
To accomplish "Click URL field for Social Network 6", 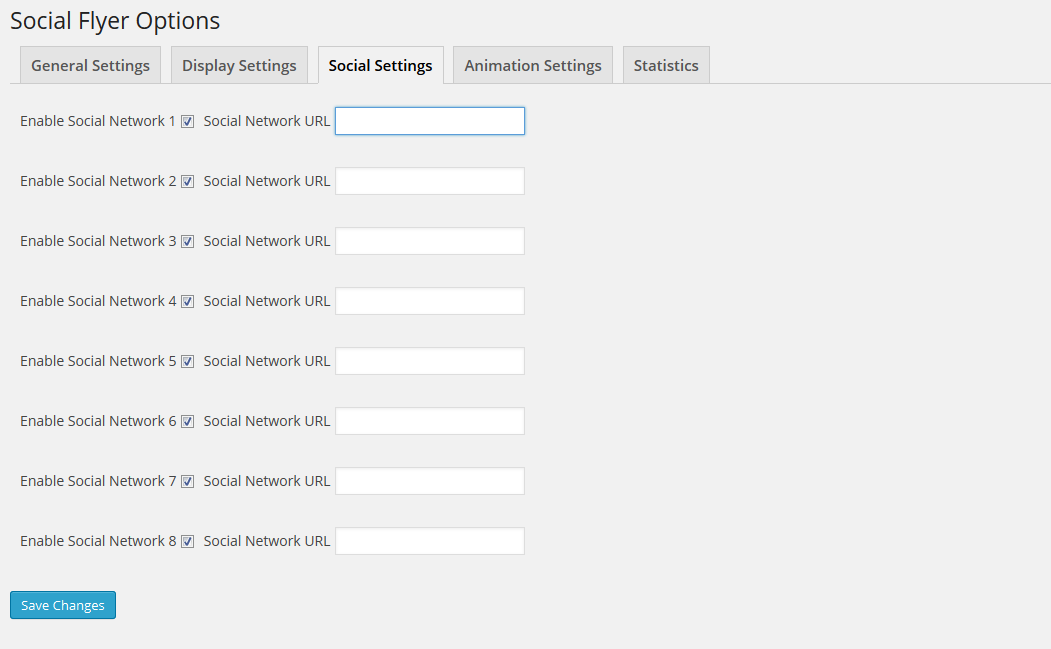I will 430,421.
